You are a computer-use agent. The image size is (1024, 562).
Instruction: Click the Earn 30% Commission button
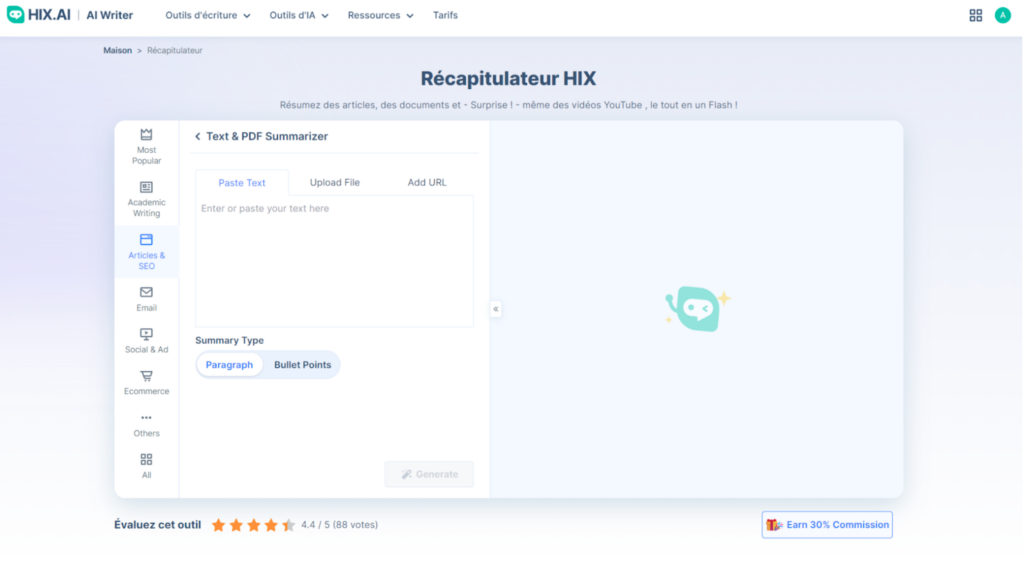827,525
